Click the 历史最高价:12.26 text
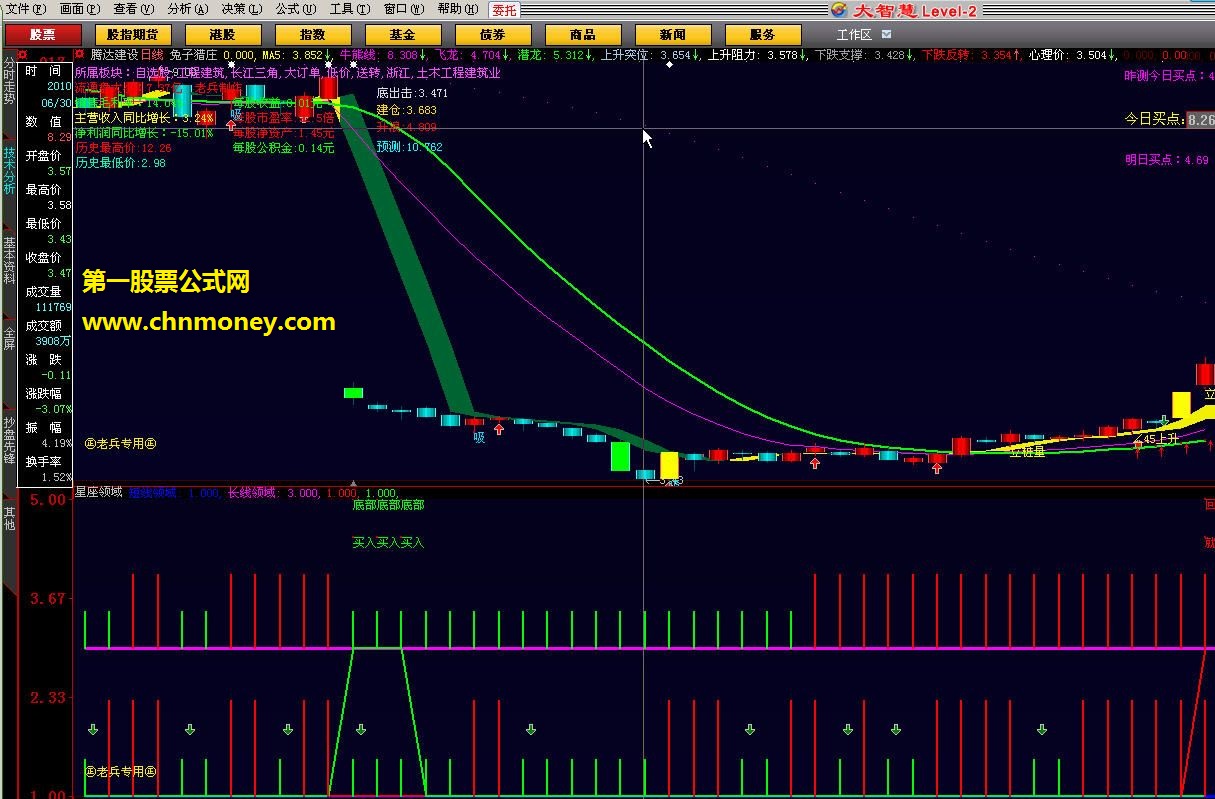Viewport: 1215px width, 799px height. click(x=124, y=147)
